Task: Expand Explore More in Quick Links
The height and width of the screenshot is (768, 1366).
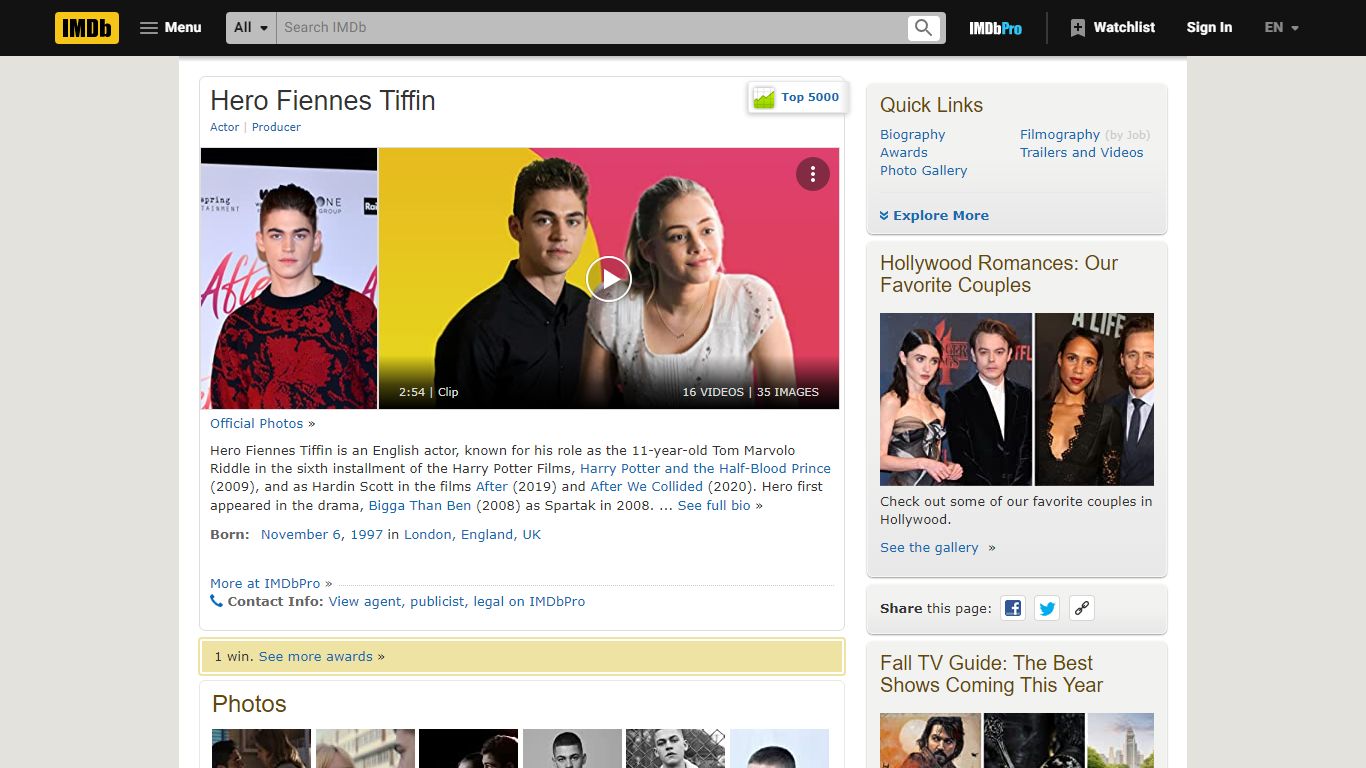Action: [x=934, y=216]
